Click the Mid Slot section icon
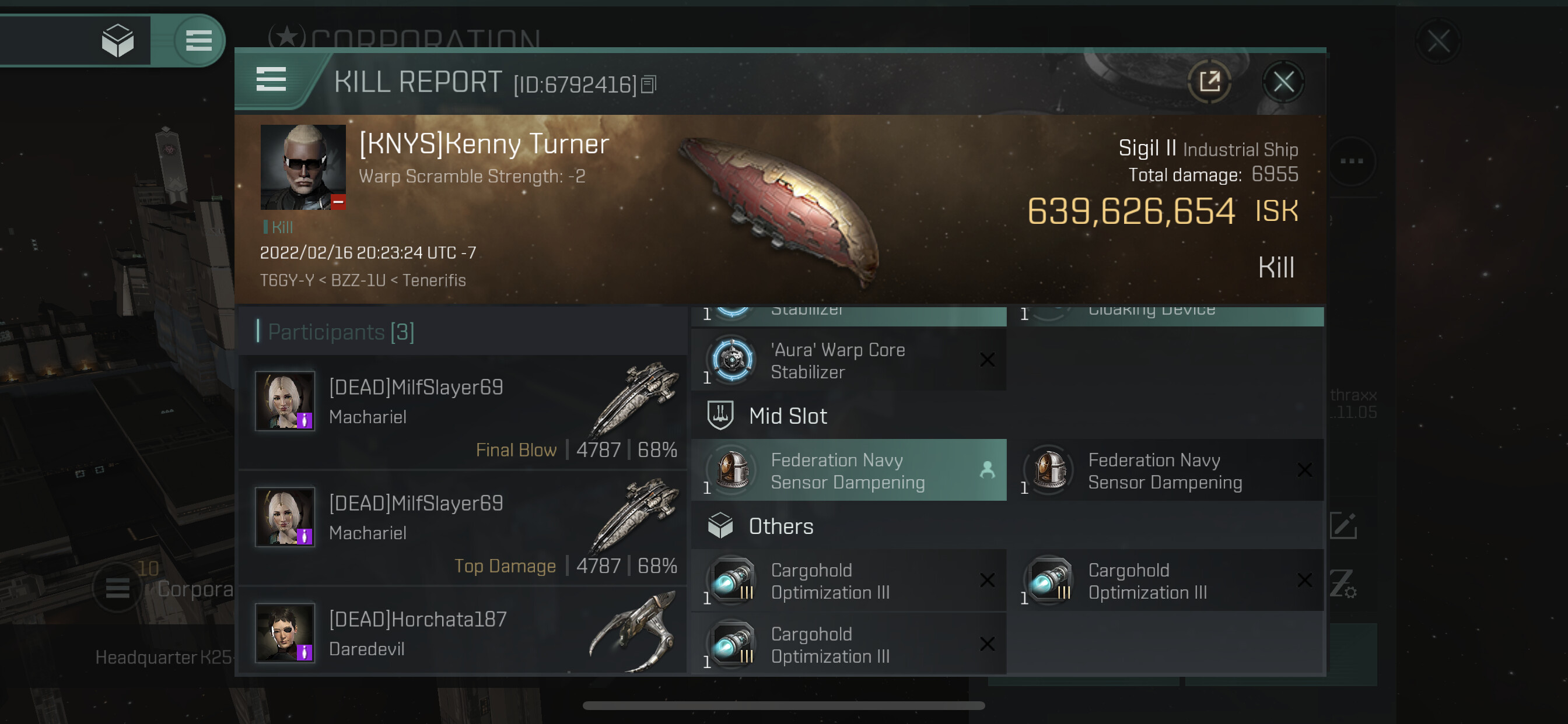 tap(720, 416)
